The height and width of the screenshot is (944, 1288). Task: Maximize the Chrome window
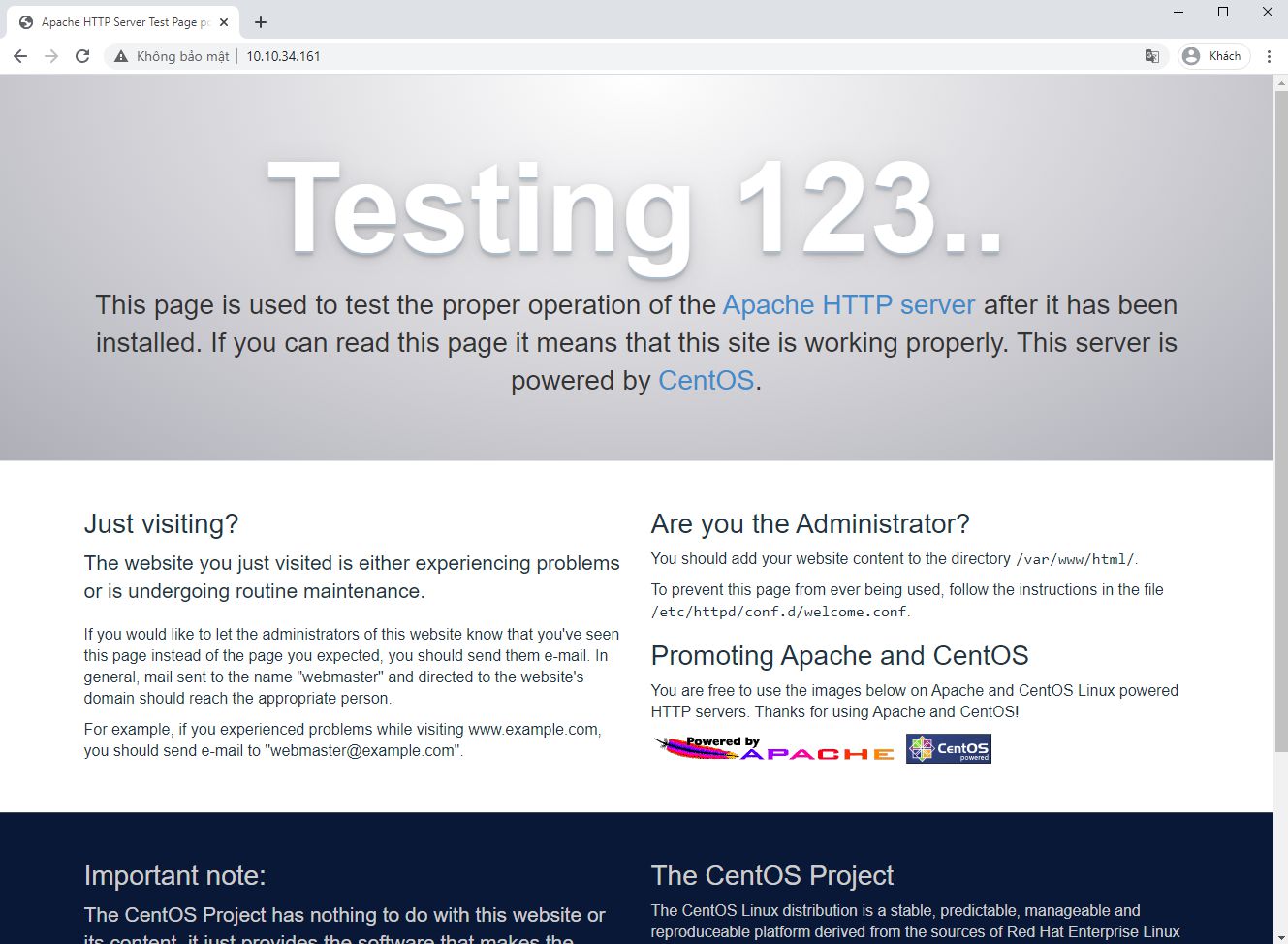click(1223, 13)
